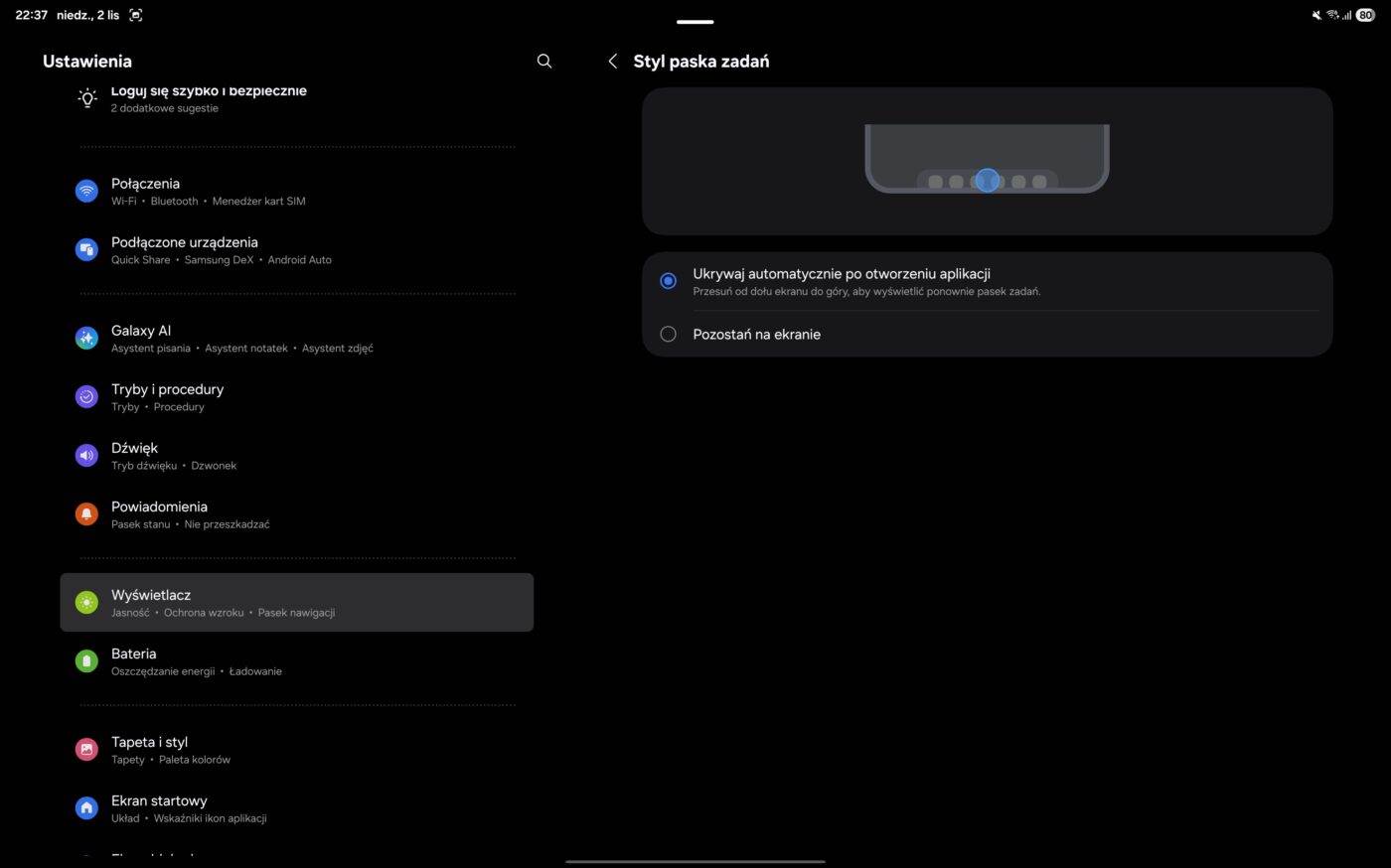The width and height of the screenshot is (1391, 868).
Task: Tap the orange Powiadomienia bell icon
Action: pyautogui.click(x=87, y=513)
